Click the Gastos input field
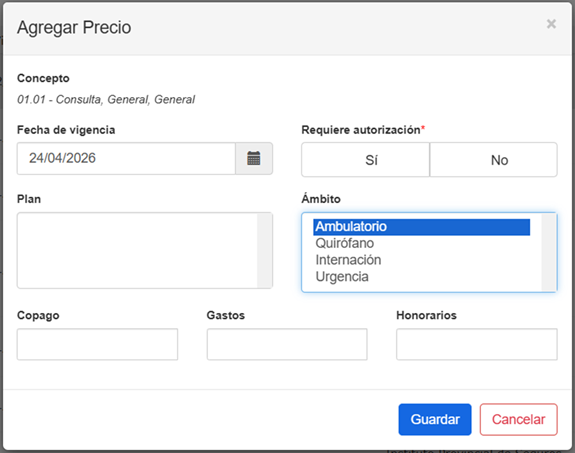This screenshot has height=453, width=575. click(287, 344)
